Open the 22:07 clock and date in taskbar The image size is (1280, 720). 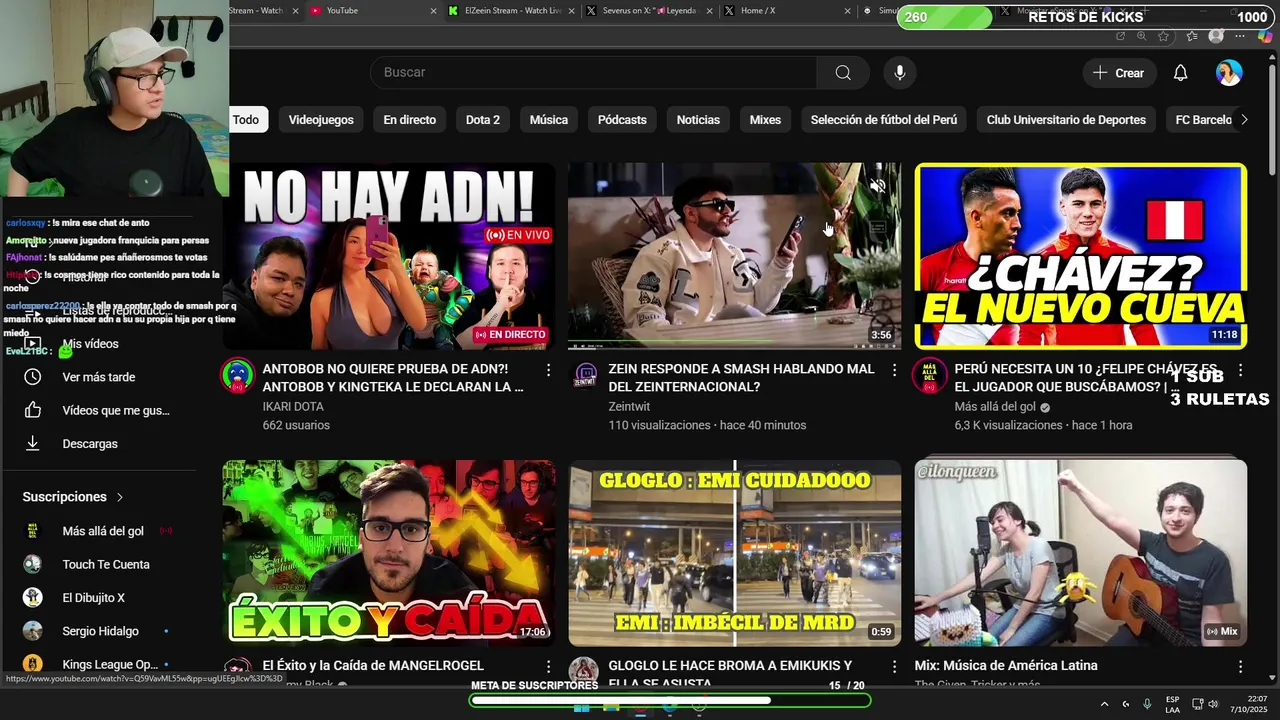(1250, 704)
